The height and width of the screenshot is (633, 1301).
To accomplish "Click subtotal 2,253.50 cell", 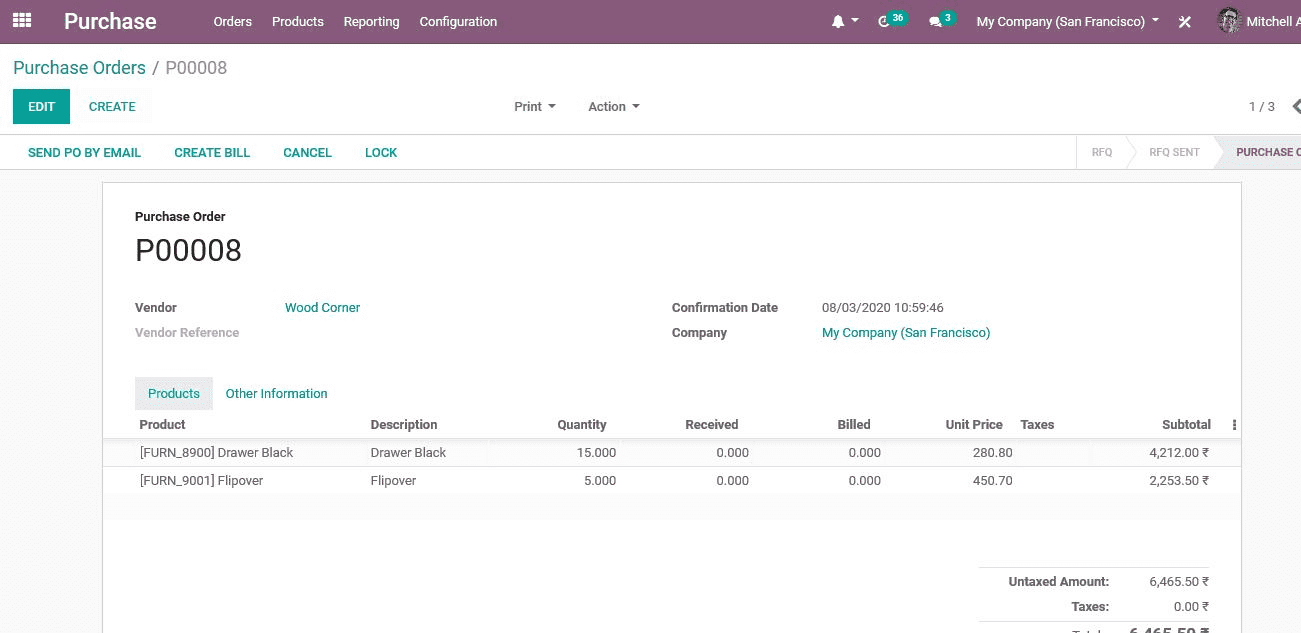I will pos(1179,481).
